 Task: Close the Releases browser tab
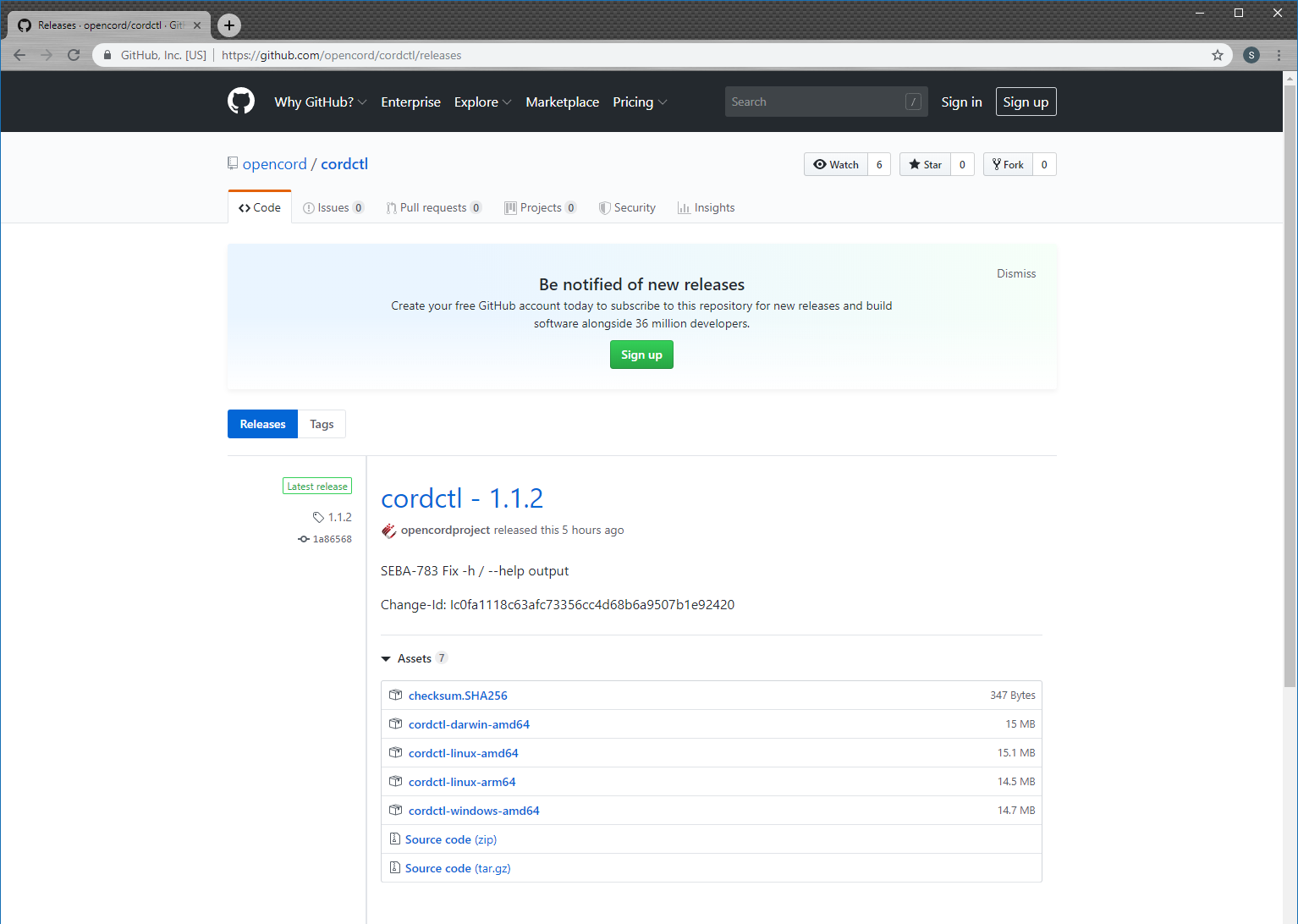pos(197,25)
